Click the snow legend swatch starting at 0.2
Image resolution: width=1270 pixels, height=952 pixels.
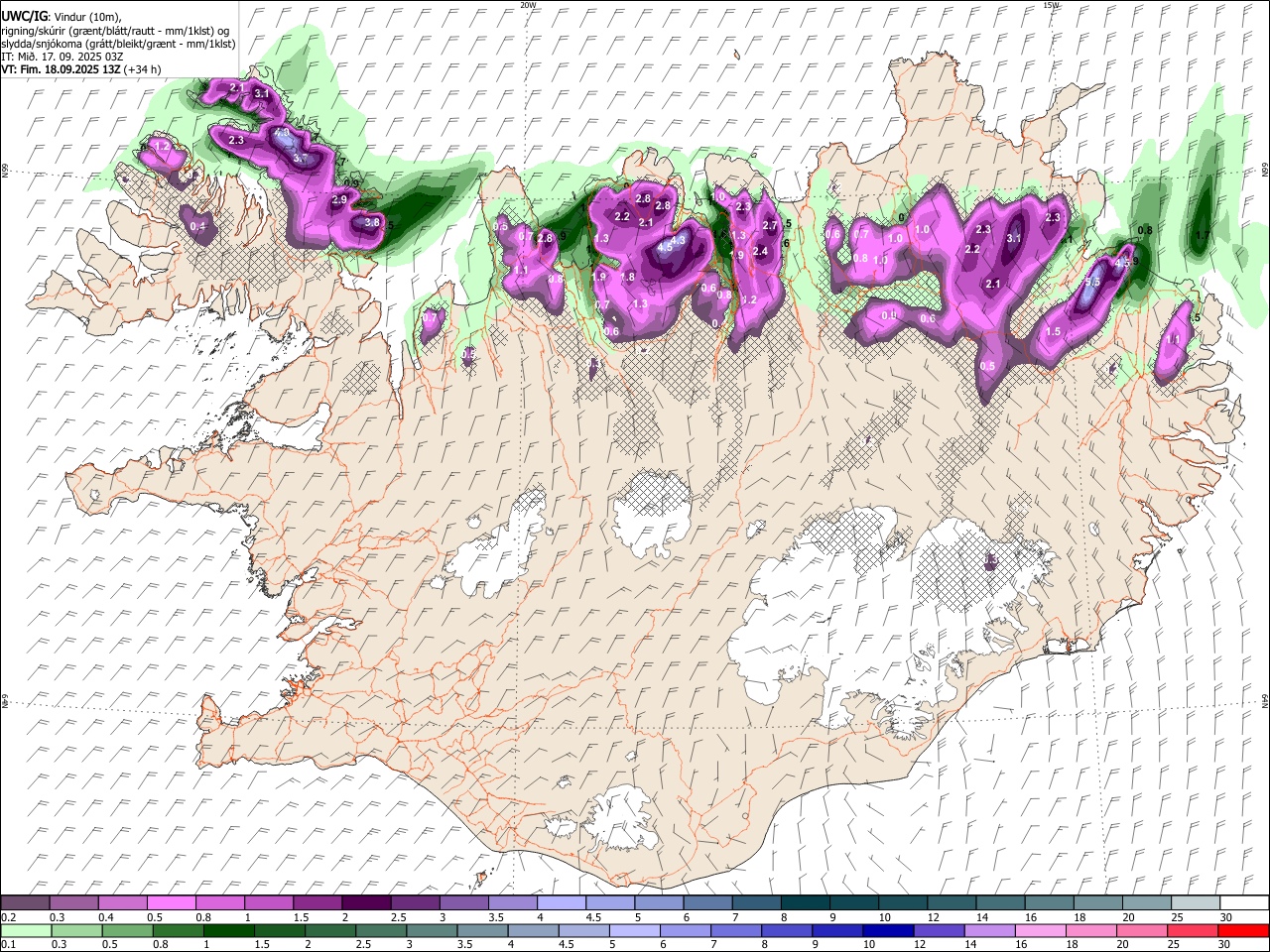(25, 902)
